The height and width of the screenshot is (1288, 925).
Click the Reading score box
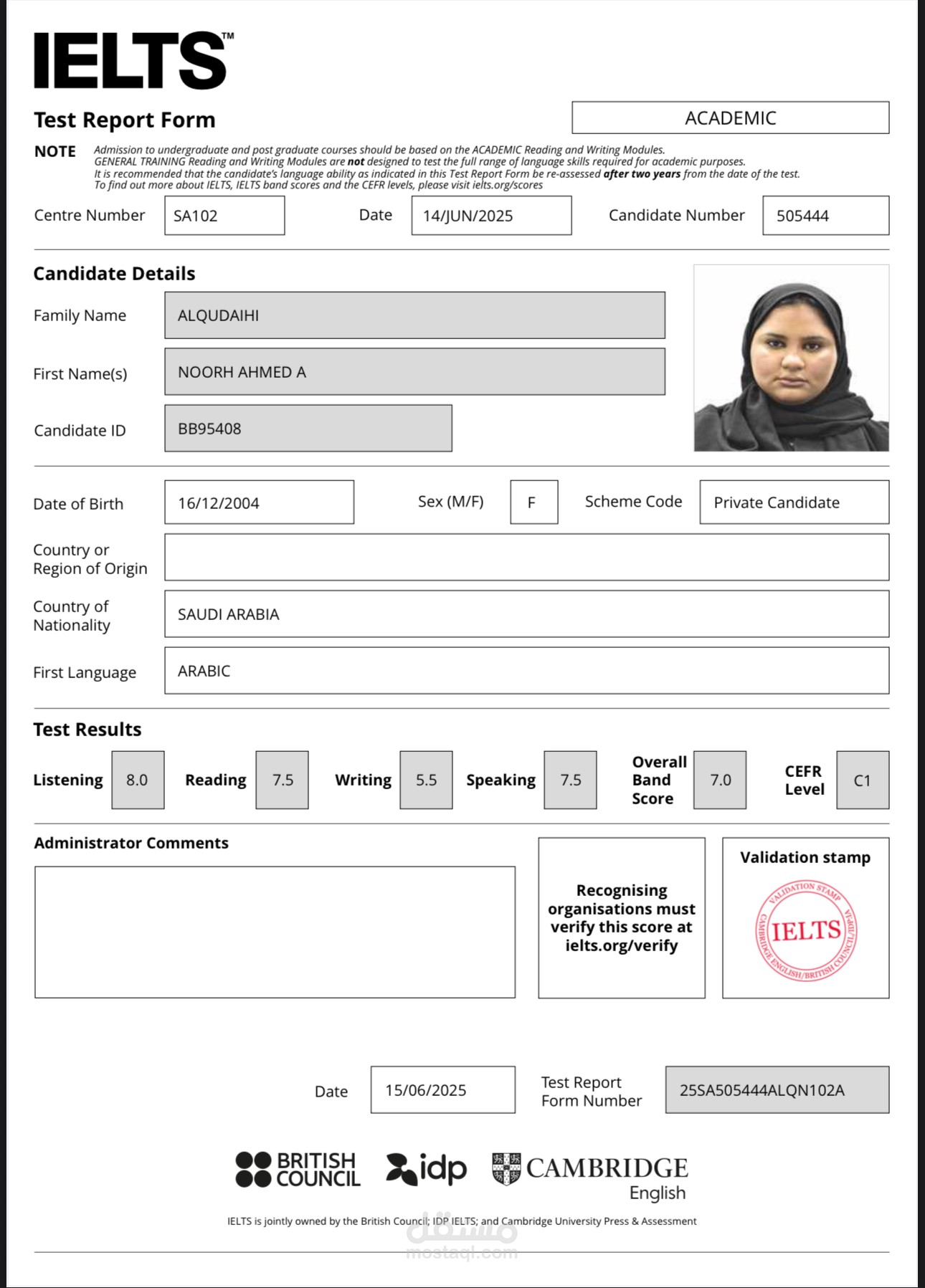point(282,780)
